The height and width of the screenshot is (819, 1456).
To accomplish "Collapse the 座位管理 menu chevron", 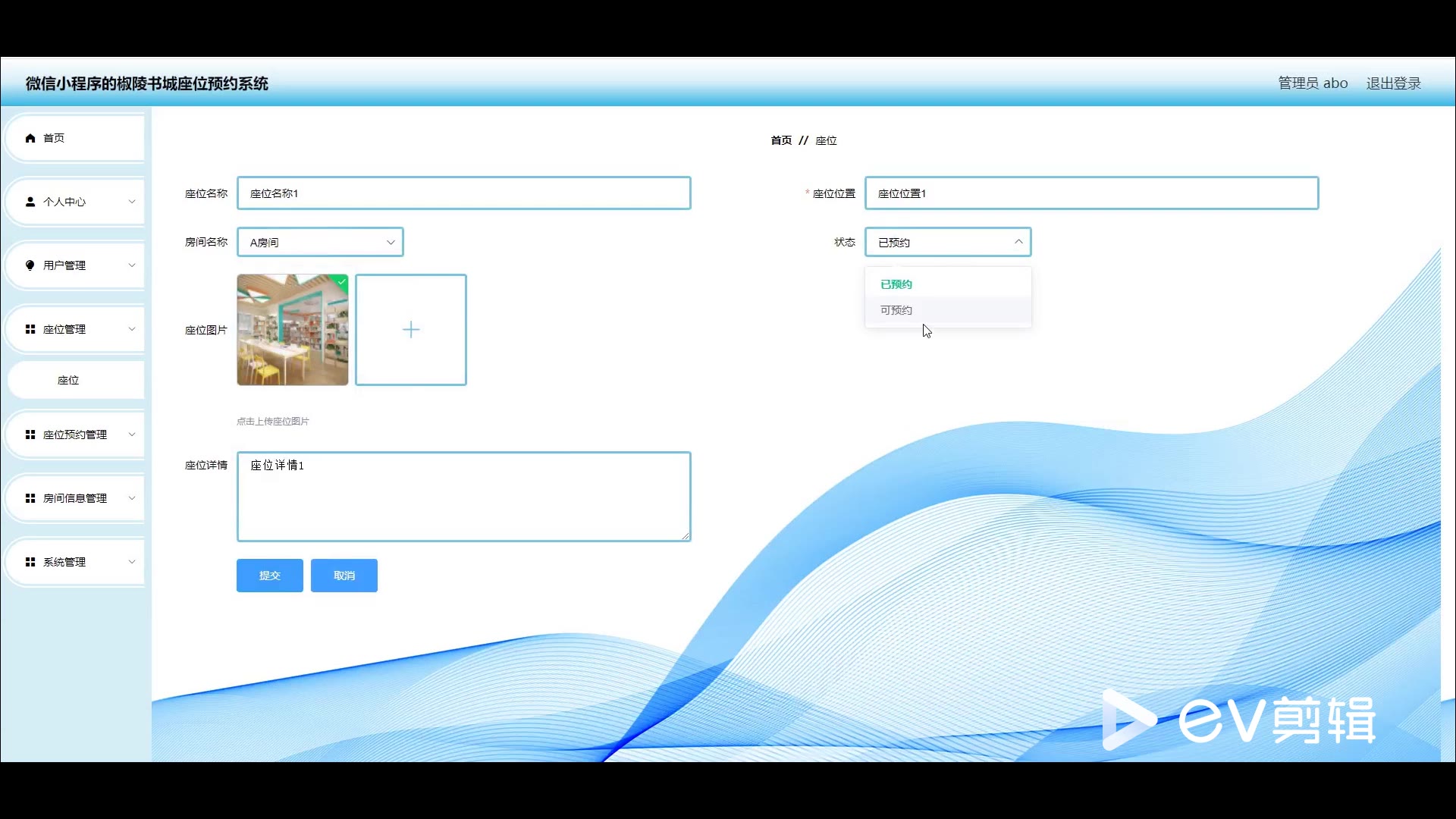I will (x=132, y=329).
